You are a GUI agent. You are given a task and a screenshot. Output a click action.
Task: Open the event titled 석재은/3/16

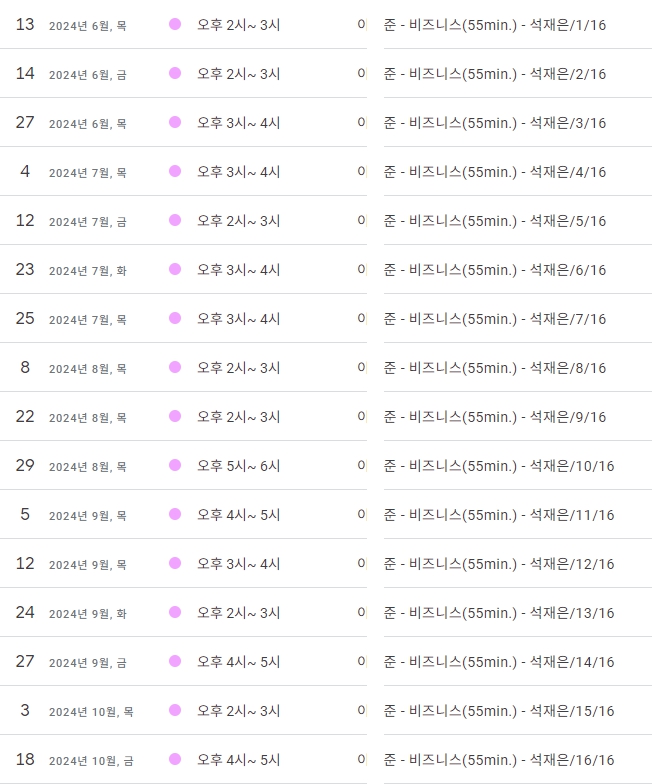(x=495, y=123)
